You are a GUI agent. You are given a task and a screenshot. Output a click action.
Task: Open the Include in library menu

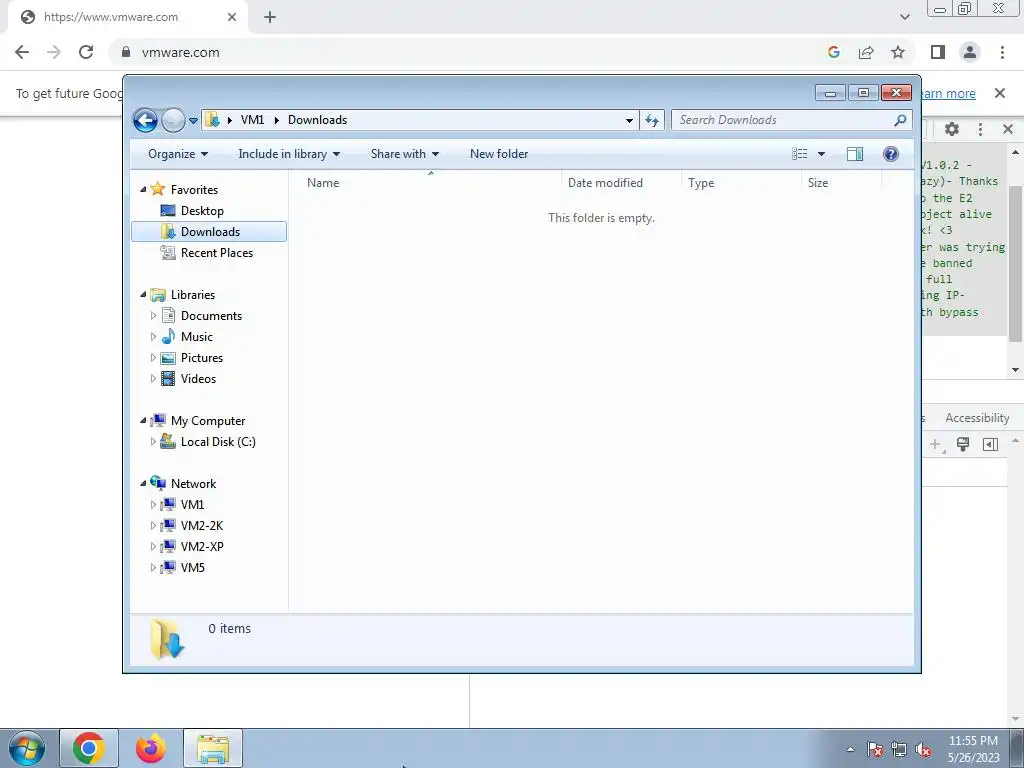tap(289, 154)
